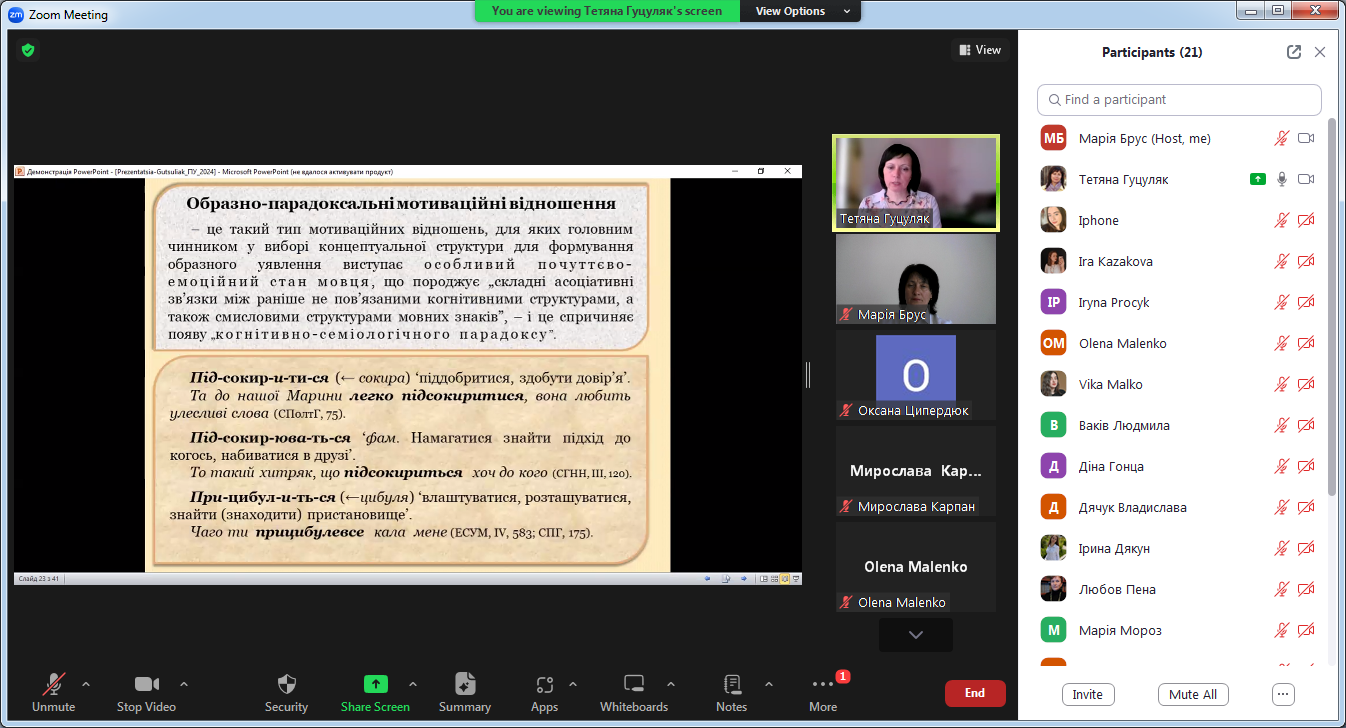The width and height of the screenshot is (1346, 728).
Task: Expand more video thumbnails with down chevron
Action: pos(915,635)
